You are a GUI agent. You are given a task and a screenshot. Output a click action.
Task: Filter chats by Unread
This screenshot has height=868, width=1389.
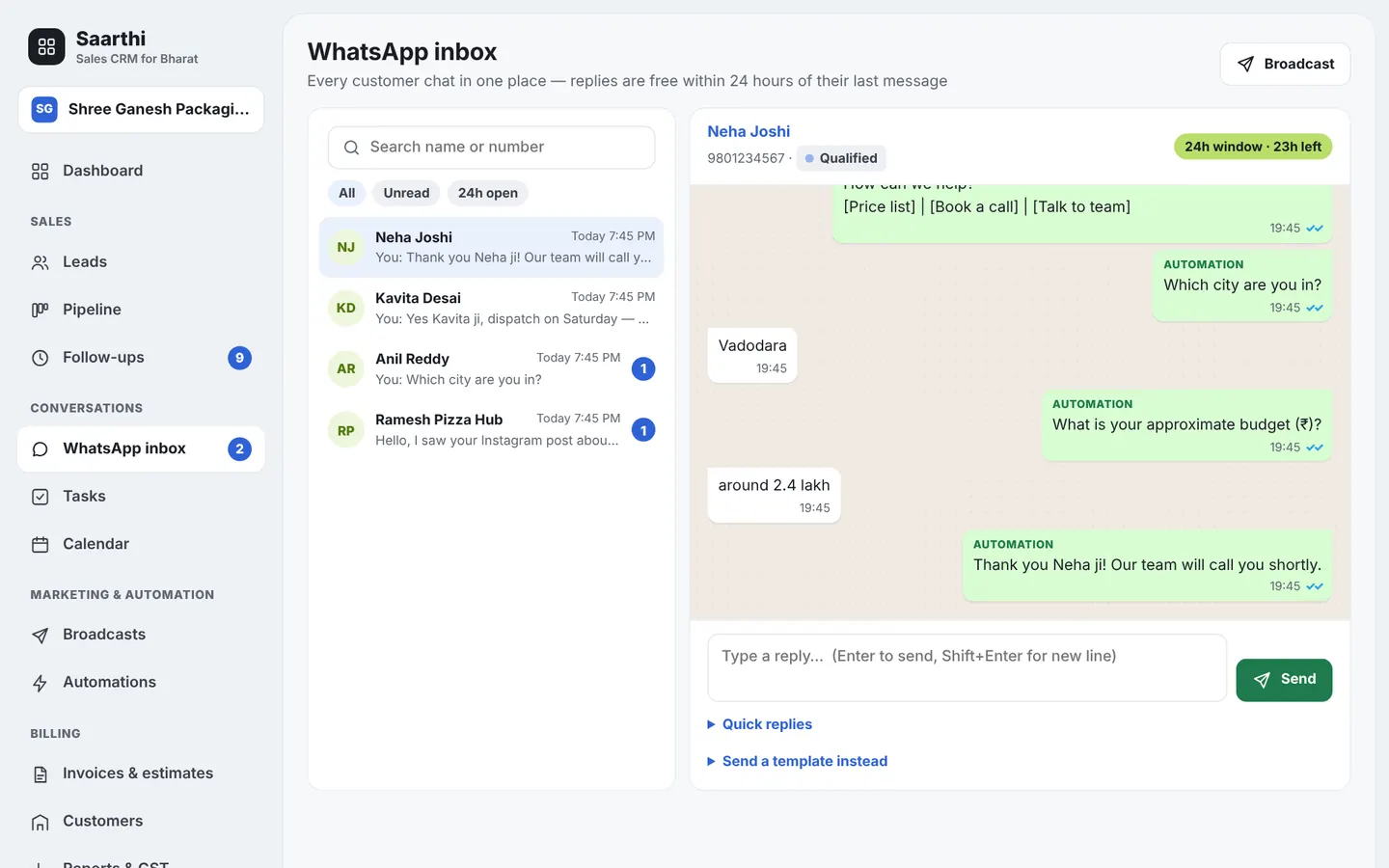[x=406, y=193]
